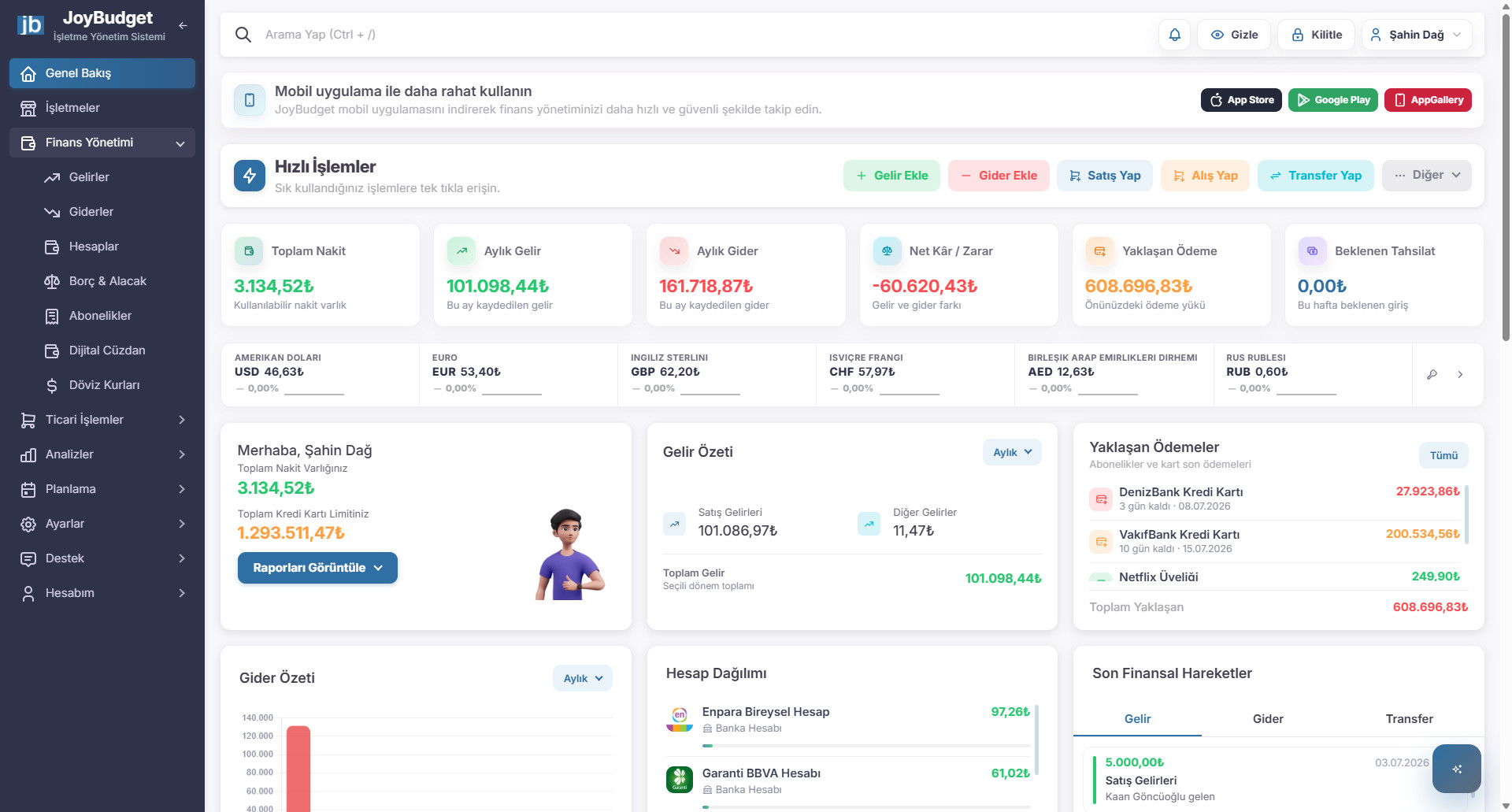Open the floating AI assistant button
Screen dimensions: 1512x812
click(x=1457, y=769)
